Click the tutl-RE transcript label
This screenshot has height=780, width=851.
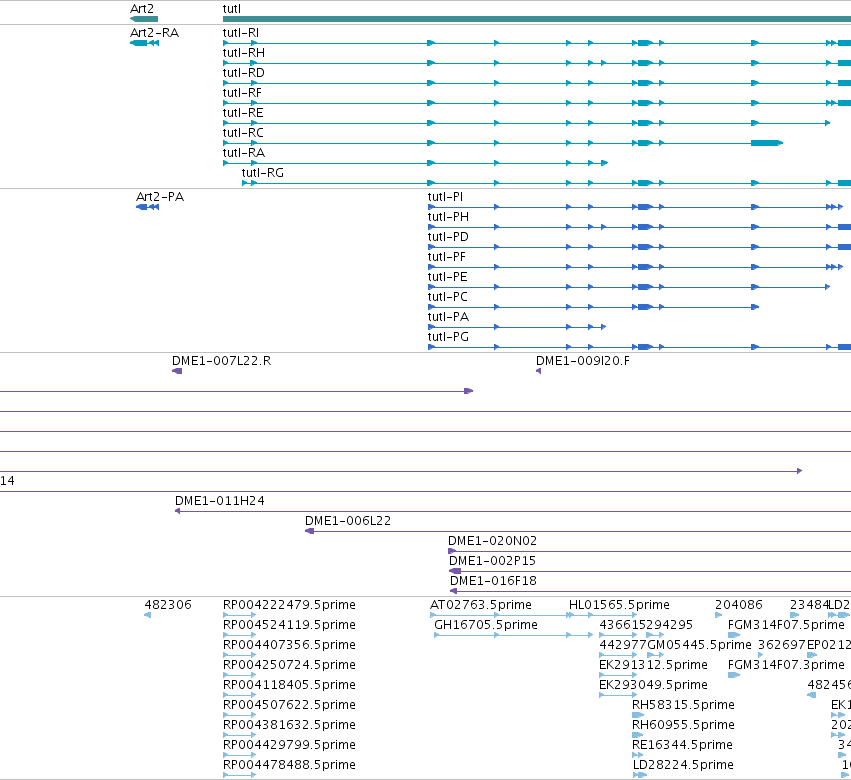[243, 113]
